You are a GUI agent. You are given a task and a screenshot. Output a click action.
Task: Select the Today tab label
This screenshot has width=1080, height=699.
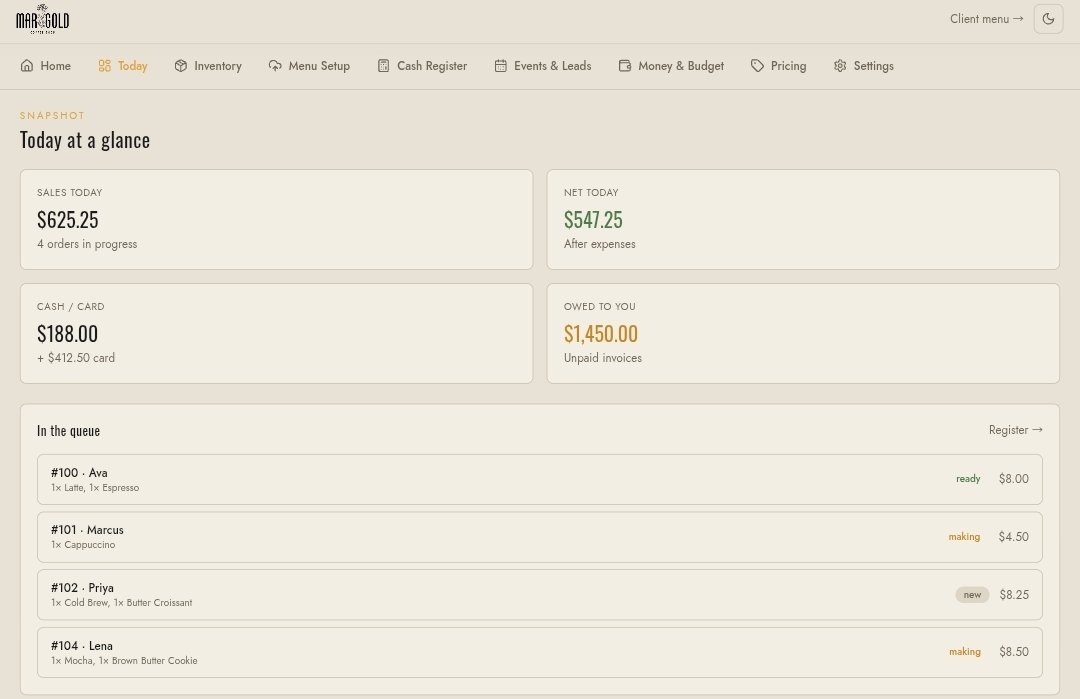132,66
